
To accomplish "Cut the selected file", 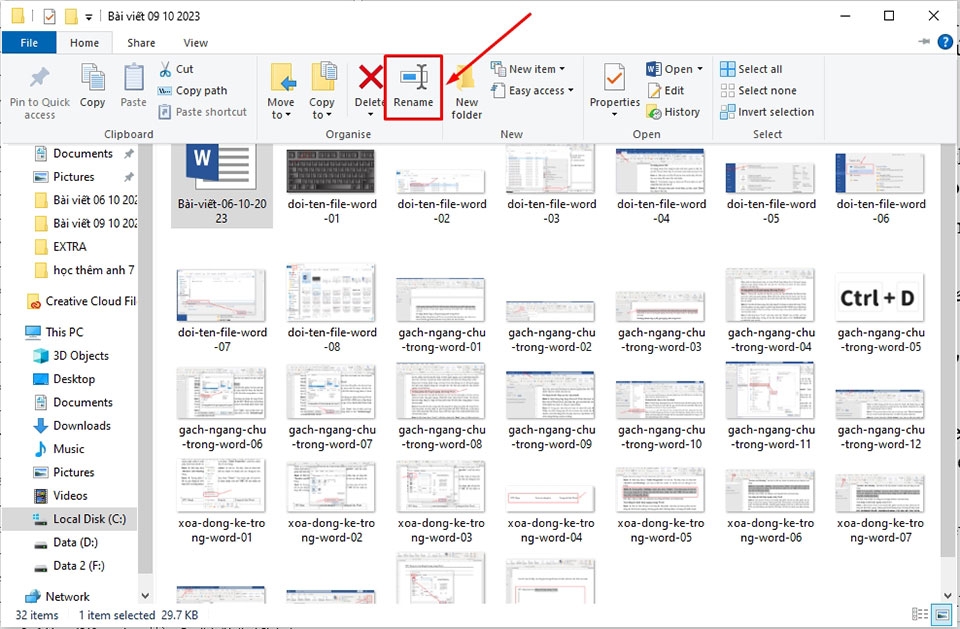I will click(x=176, y=69).
